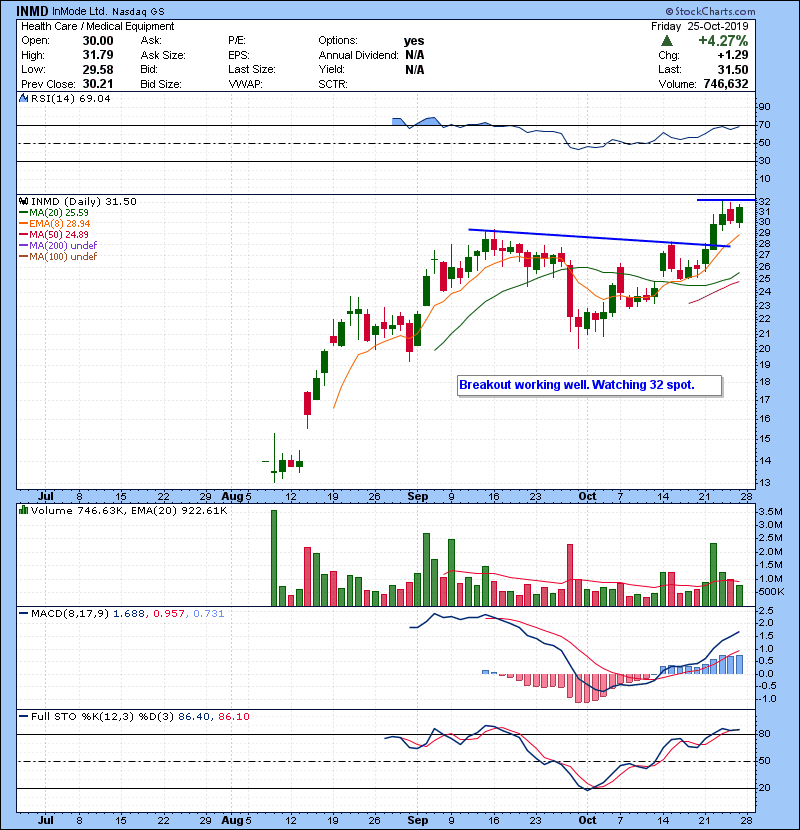Select the MA(20) 25.59 legend entry

[x=54, y=212]
